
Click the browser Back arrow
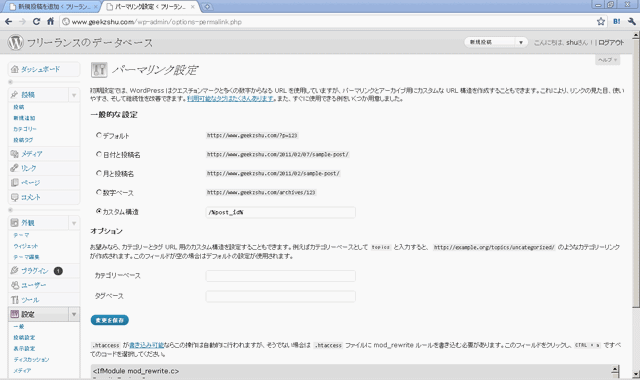(9, 22)
